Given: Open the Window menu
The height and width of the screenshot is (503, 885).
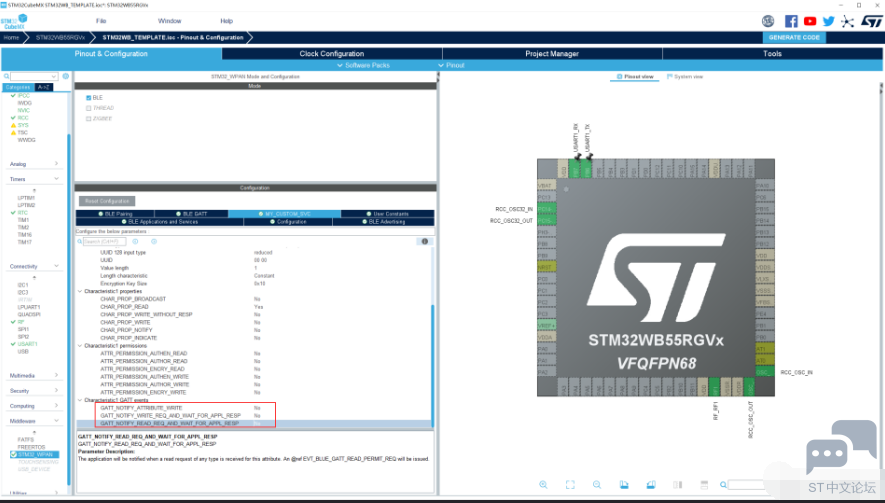Looking at the screenshot, I should tap(169, 21).
